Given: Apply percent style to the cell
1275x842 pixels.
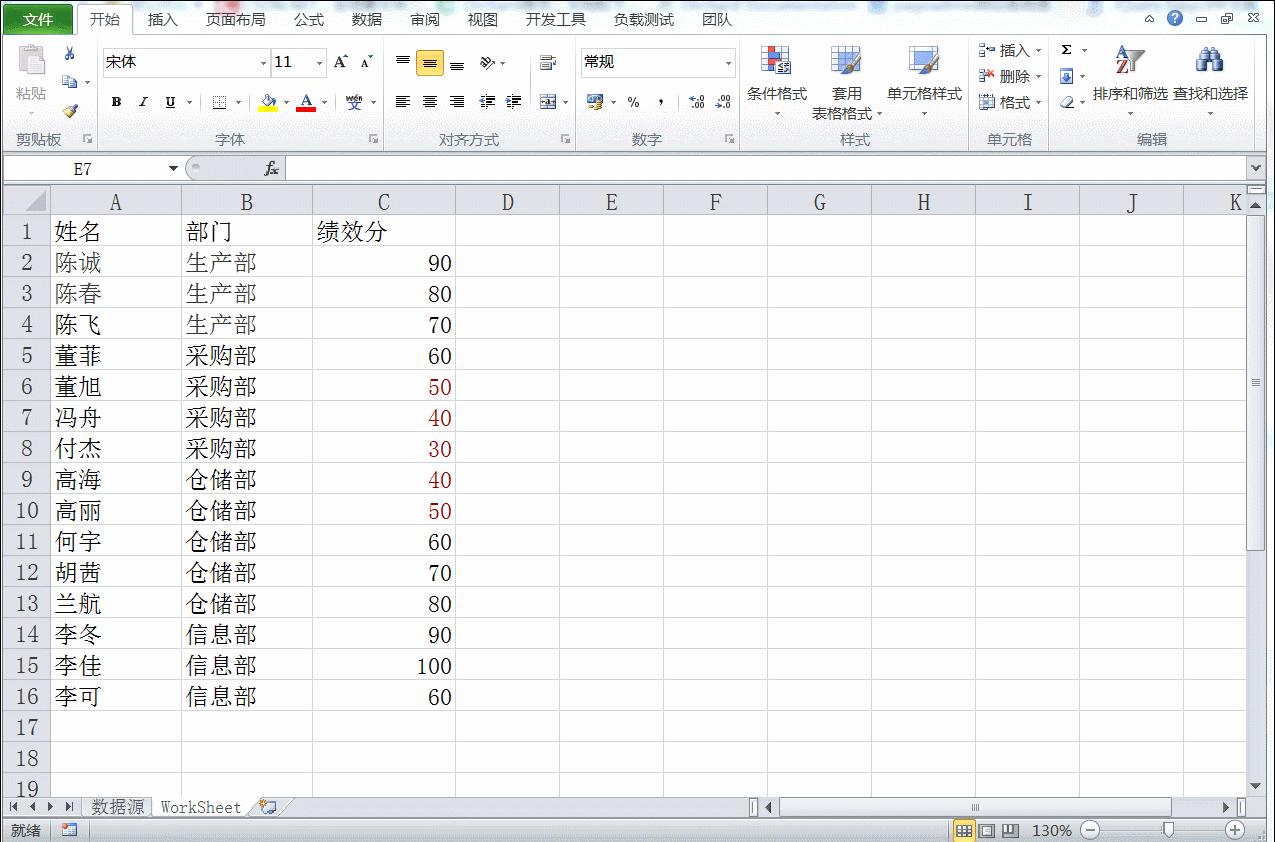Looking at the screenshot, I should click(633, 102).
